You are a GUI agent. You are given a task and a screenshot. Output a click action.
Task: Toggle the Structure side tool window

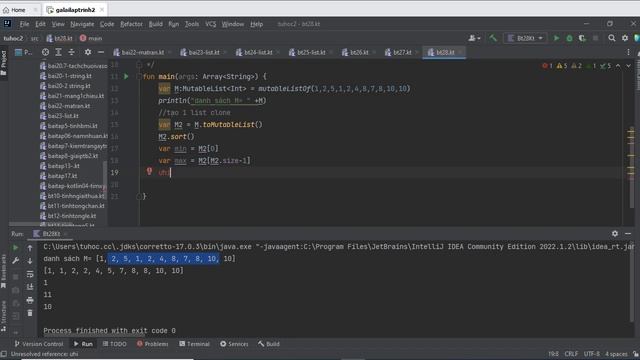point(4,315)
